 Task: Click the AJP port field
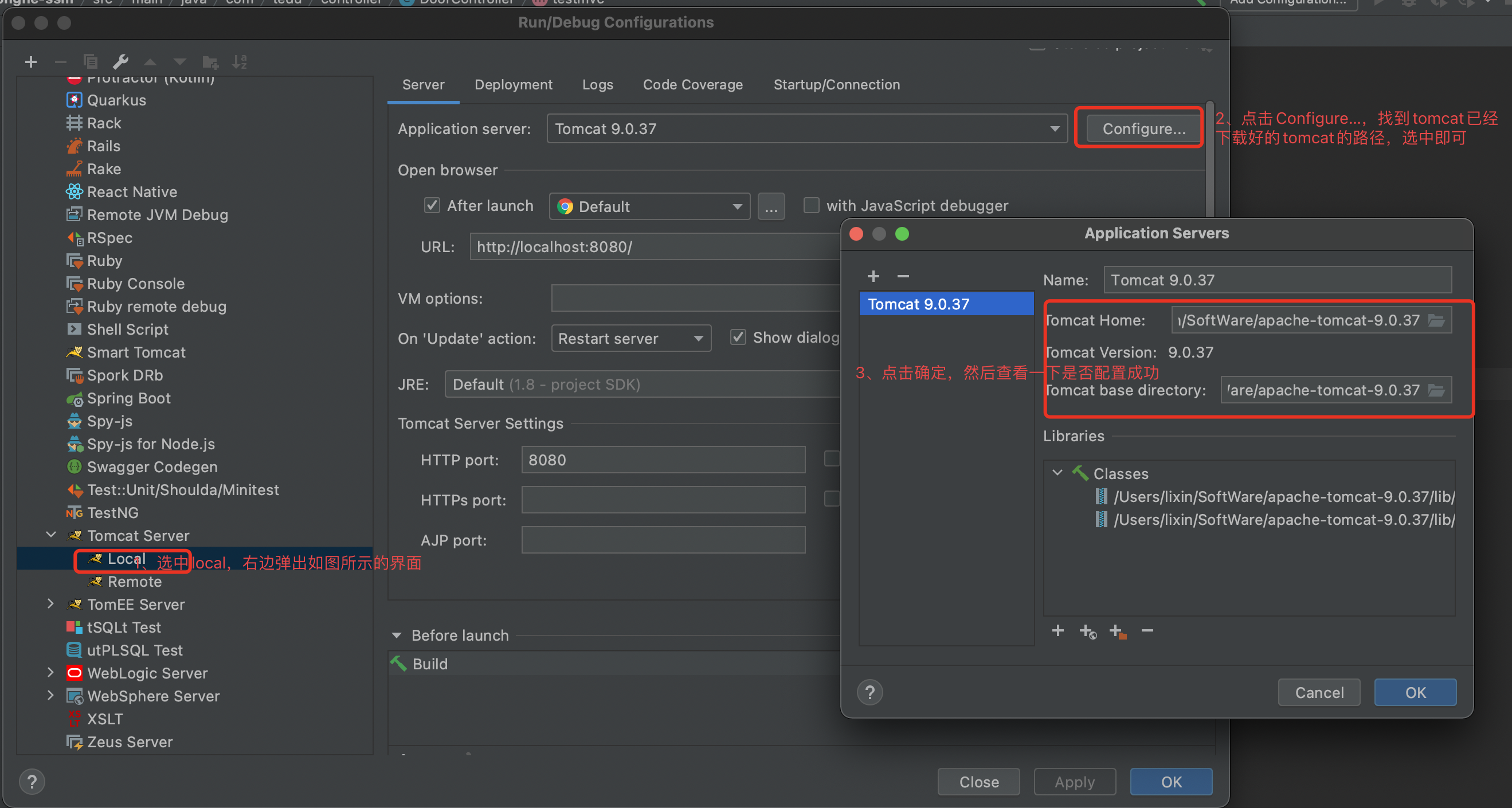pyautogui.click(x=663, y=540)
